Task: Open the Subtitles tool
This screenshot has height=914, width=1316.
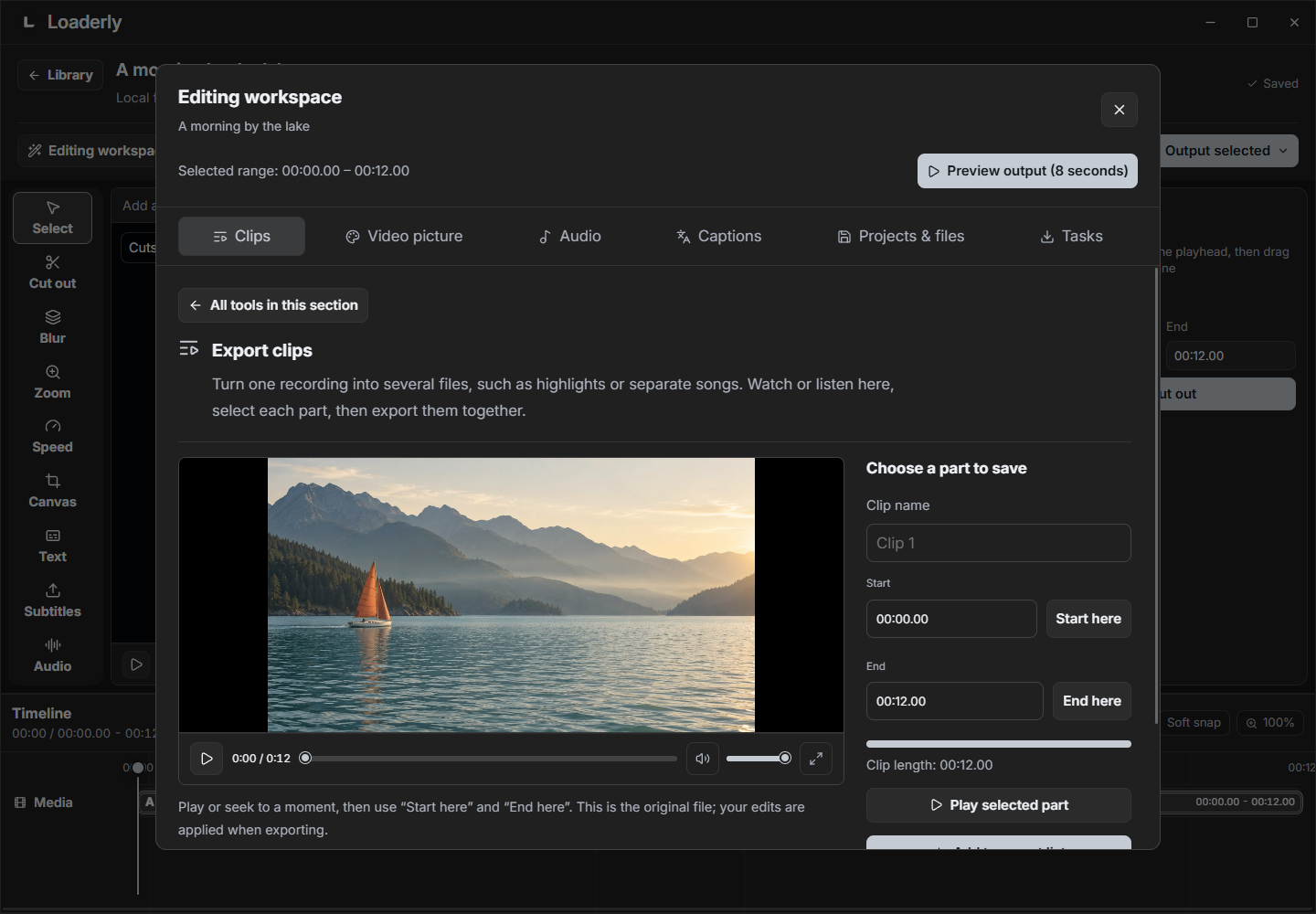Action: 52,600
